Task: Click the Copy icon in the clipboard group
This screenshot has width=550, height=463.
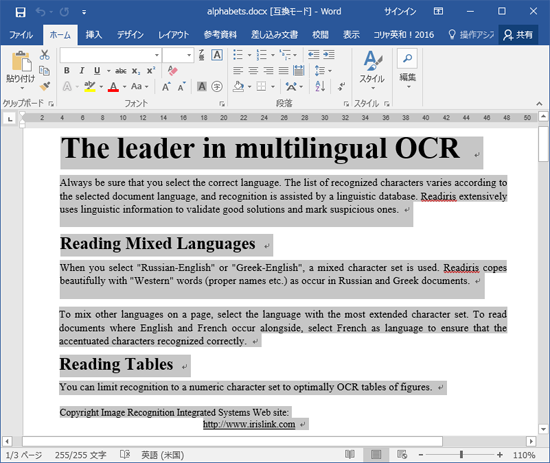Action: pyautogui.click(x=45, y=71)
